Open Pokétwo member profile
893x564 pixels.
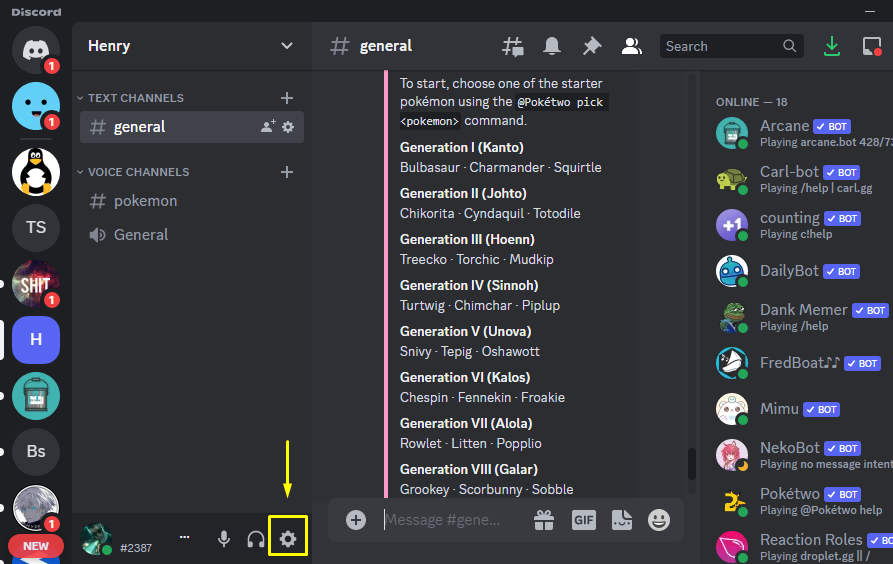803,501
